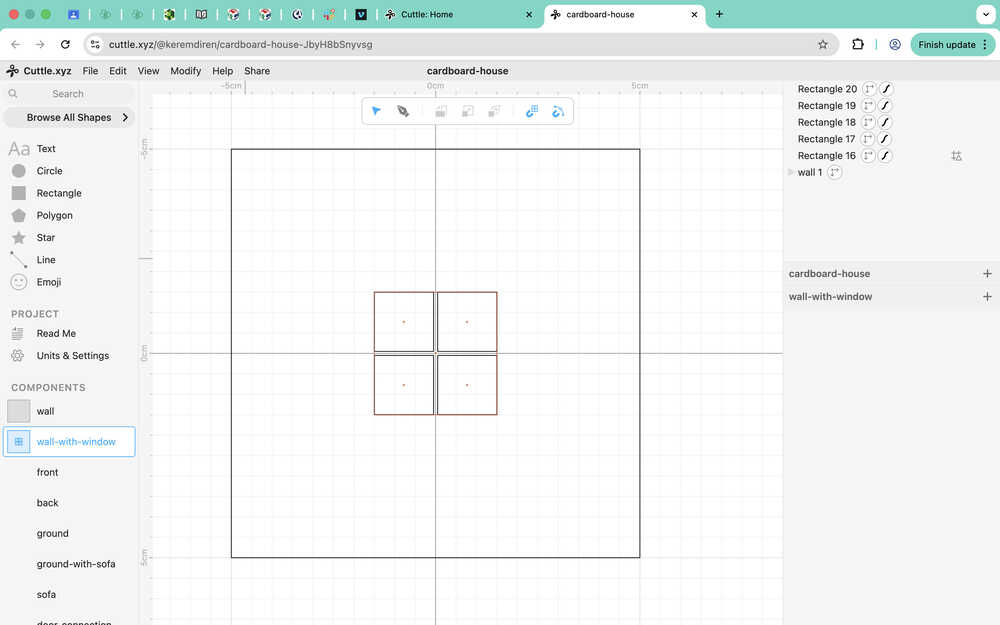This screenshot has width=1000, height=625.
Task: Click Rectangle 19 stroke style icon
Action: (885, 105)
